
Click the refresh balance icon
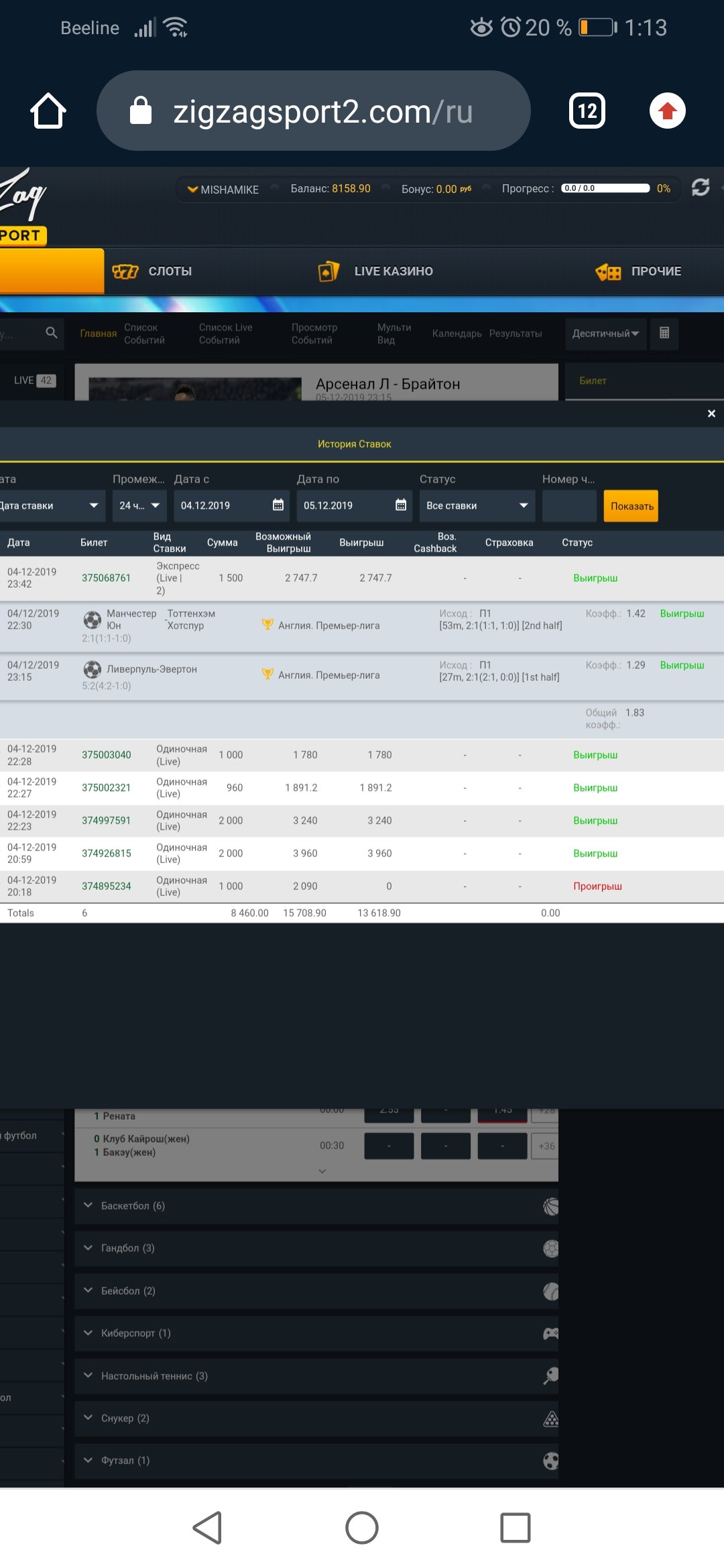click(x=701, y=188)
